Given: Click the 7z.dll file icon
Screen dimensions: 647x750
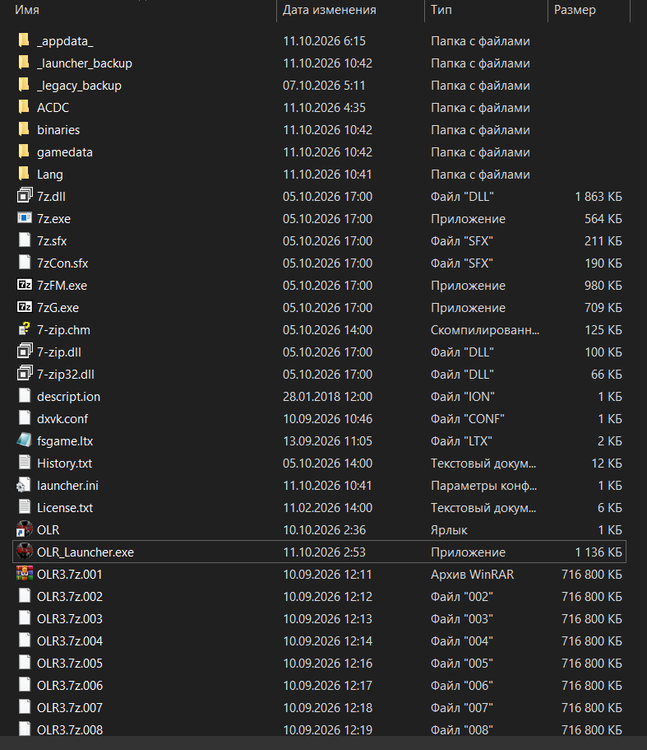Looking at the screenshot, I should [24, 196].
